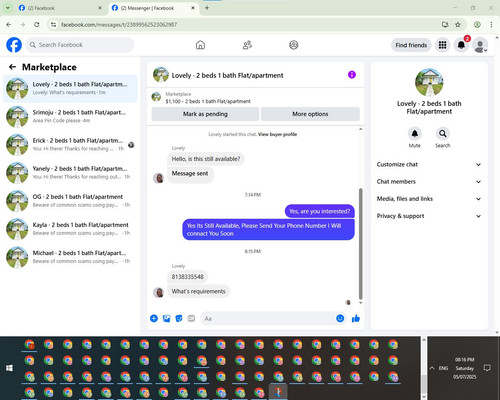Click the browser address bar URL
Image resolution: width=500 pixels, height=400 pixels.
pos(119,25)
